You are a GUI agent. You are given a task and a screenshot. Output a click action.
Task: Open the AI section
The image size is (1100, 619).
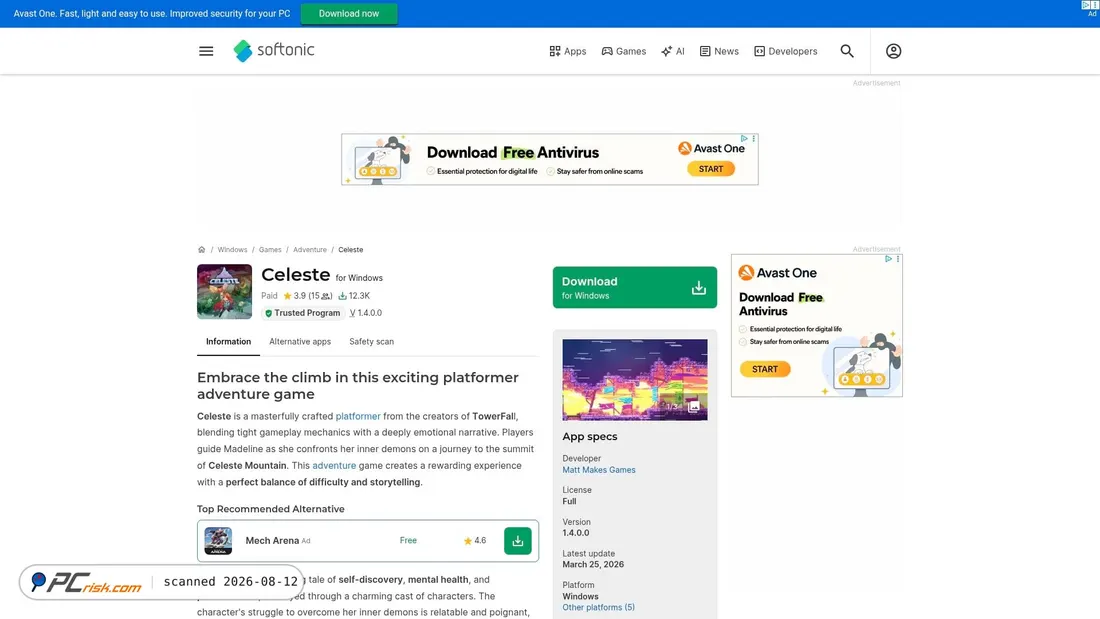[x=673, y=51]
